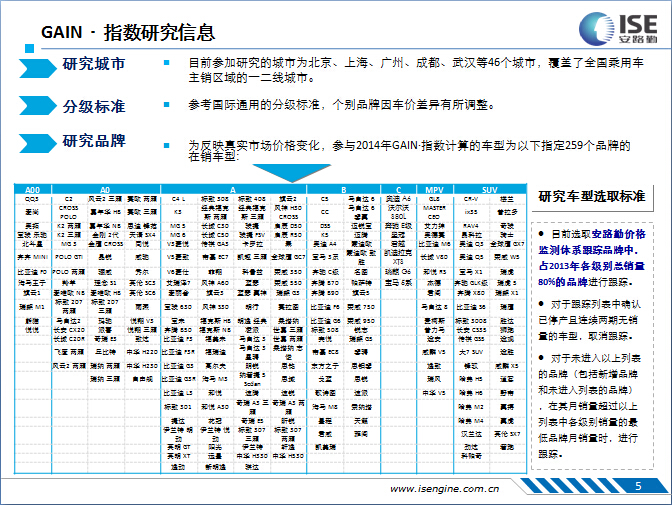
Task: Select the 宝马 X1 cell
Action: (471, 272)
